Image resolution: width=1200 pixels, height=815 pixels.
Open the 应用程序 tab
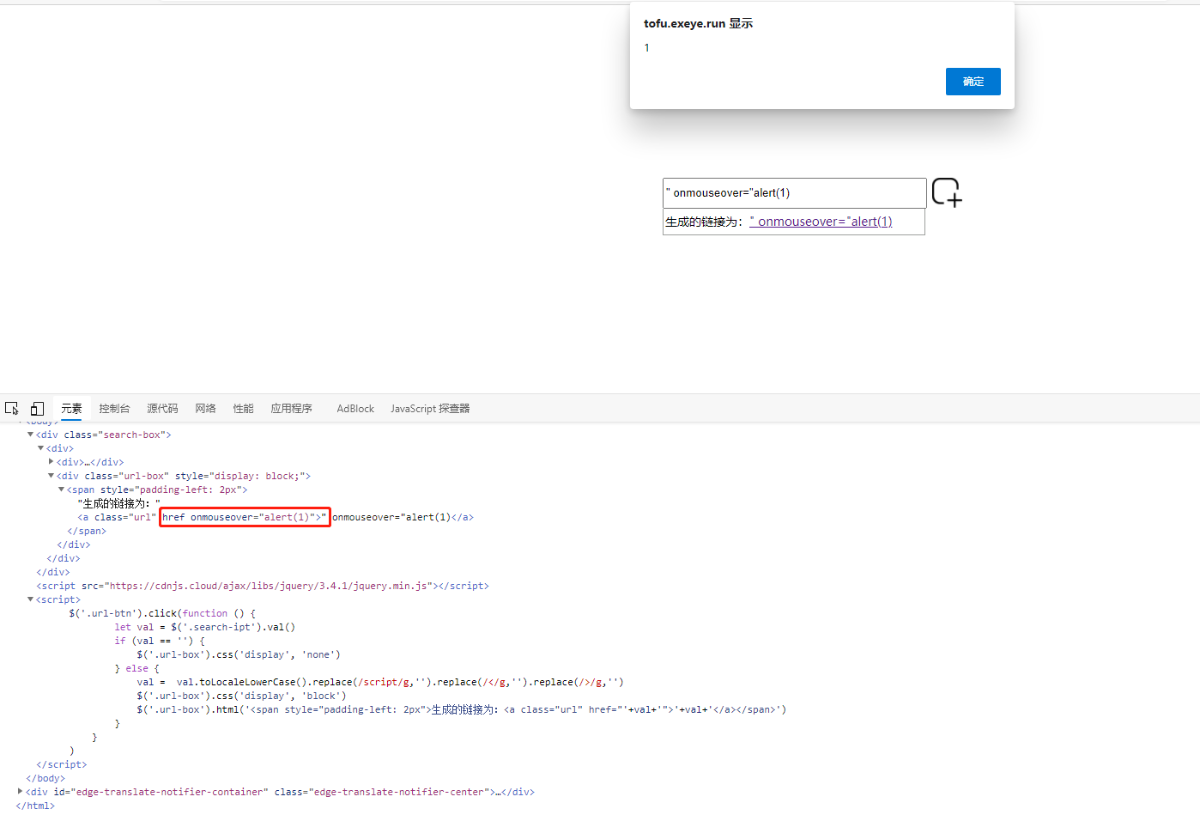coord(291,408)
